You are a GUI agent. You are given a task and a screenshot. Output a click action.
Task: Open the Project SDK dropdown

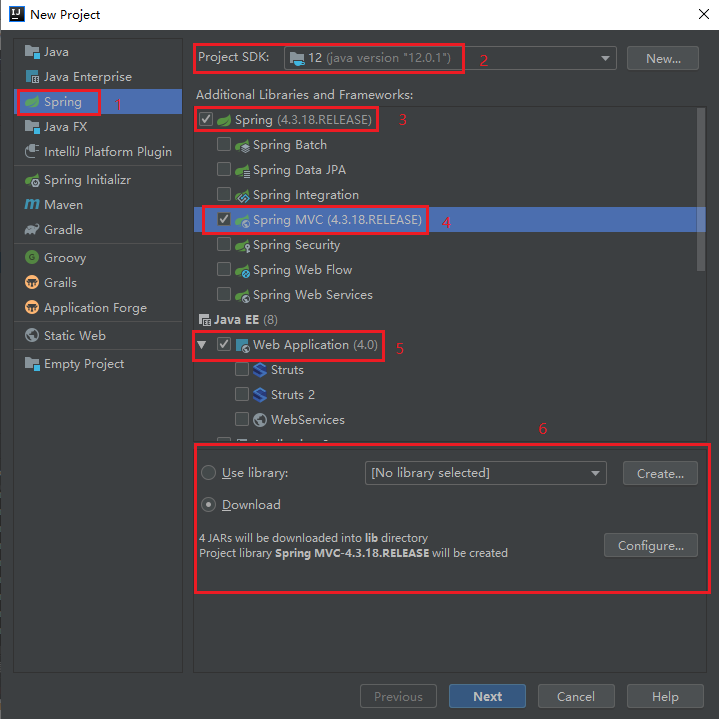450,58
